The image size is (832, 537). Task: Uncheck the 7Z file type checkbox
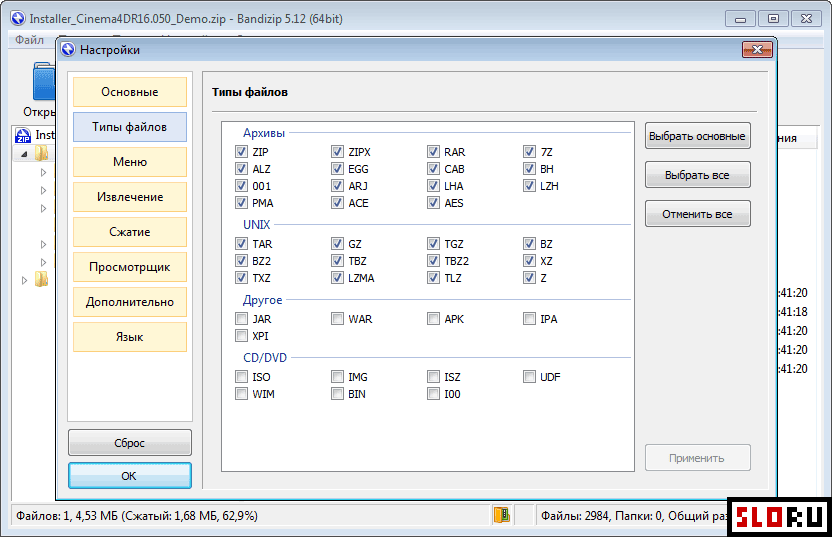pos(530,152)
